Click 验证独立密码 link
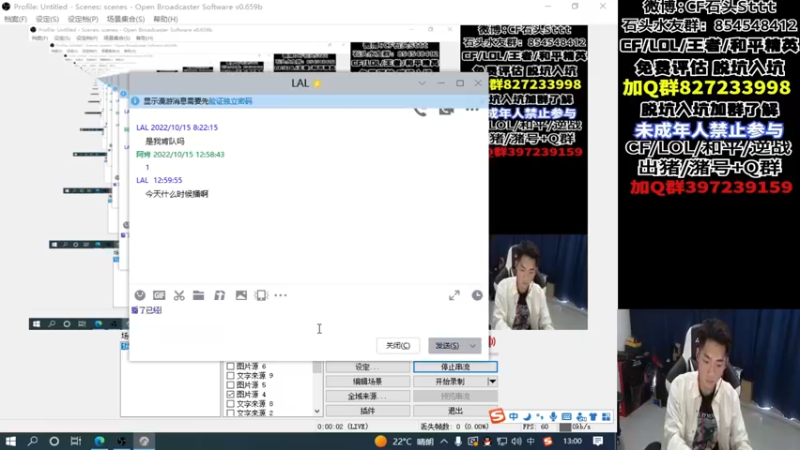Image resolution: width=800 pixels, height=450 pixels. click(x=230, y=101)
